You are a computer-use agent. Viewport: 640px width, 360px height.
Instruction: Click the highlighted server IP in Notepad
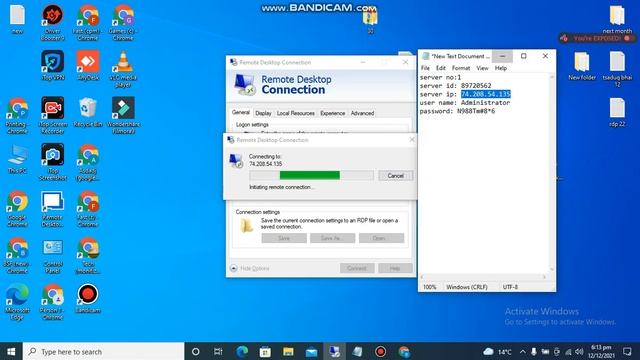[x=486, y=94]
